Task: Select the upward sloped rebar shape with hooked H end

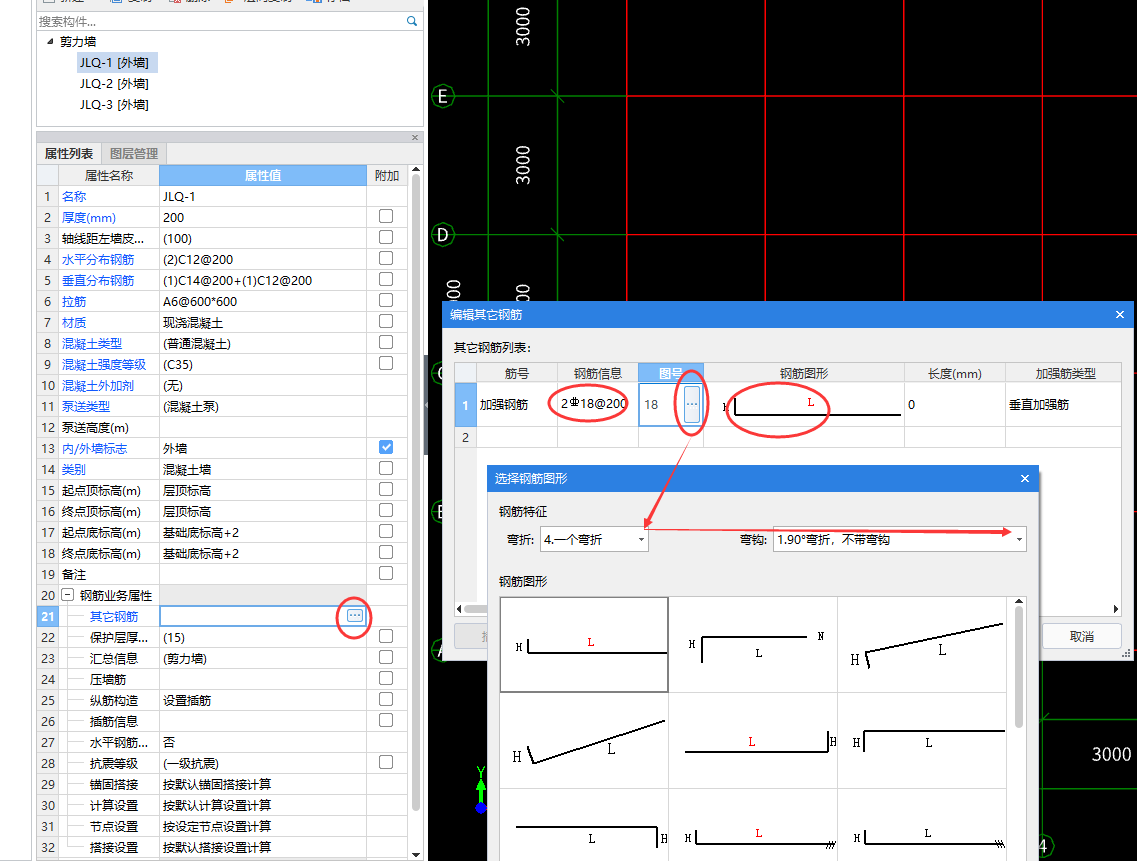Action: [x=922, y=644]
